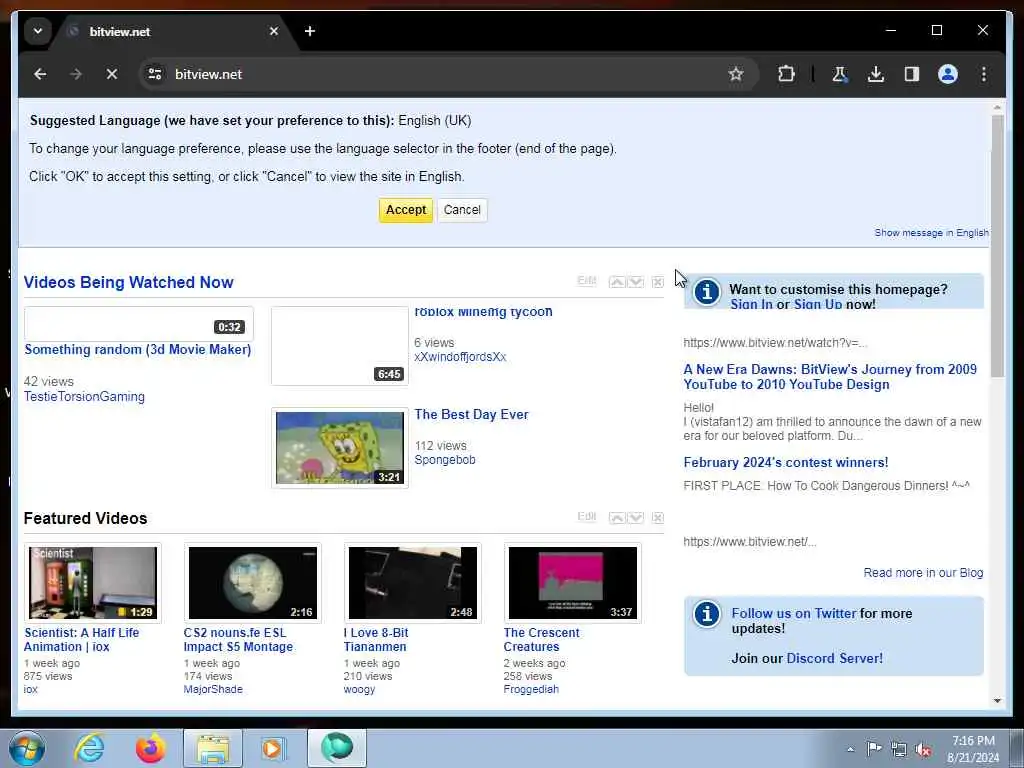Open xXwindoffjordsXx channel link
Screen dimensions: 1024x768
click(x=460, y=357)
